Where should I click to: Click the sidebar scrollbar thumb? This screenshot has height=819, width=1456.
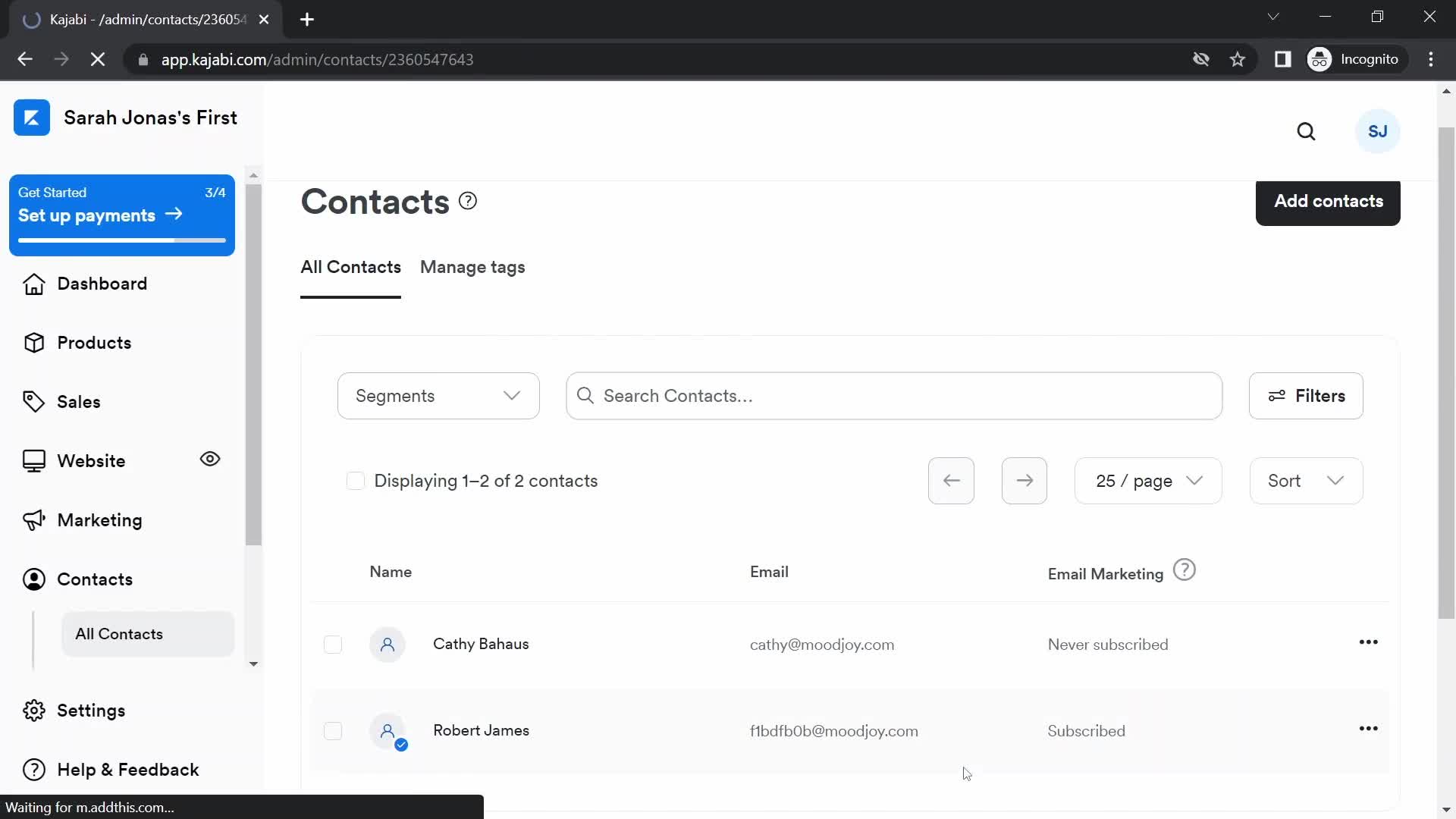[x=253, y=364]
